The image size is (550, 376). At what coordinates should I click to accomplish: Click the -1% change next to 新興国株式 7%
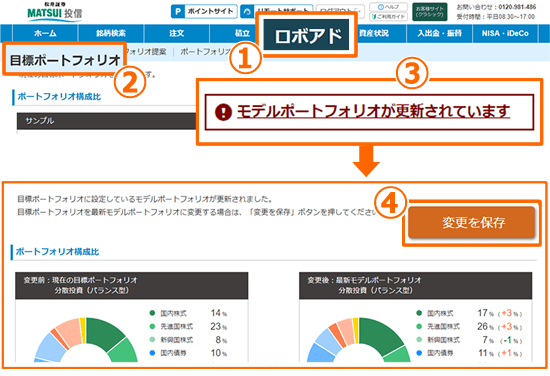point(510,340)
